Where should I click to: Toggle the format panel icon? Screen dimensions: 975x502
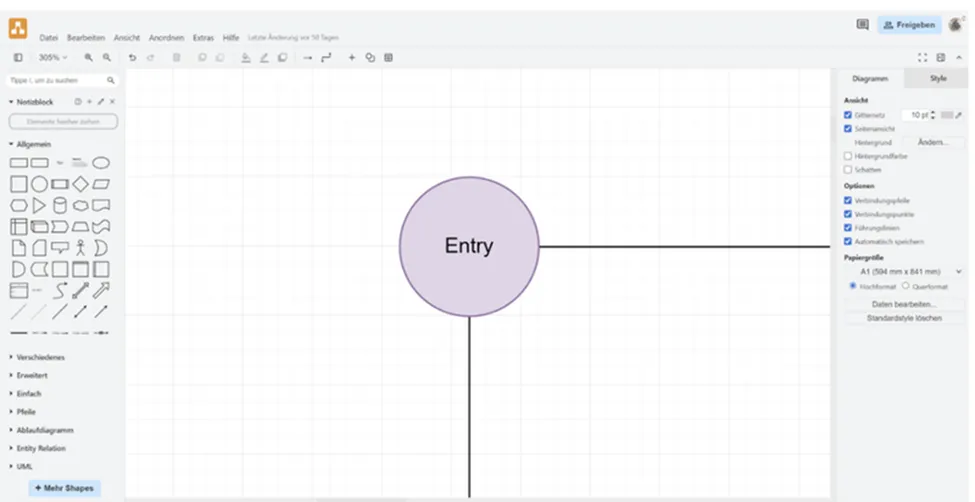coord(941,57)
